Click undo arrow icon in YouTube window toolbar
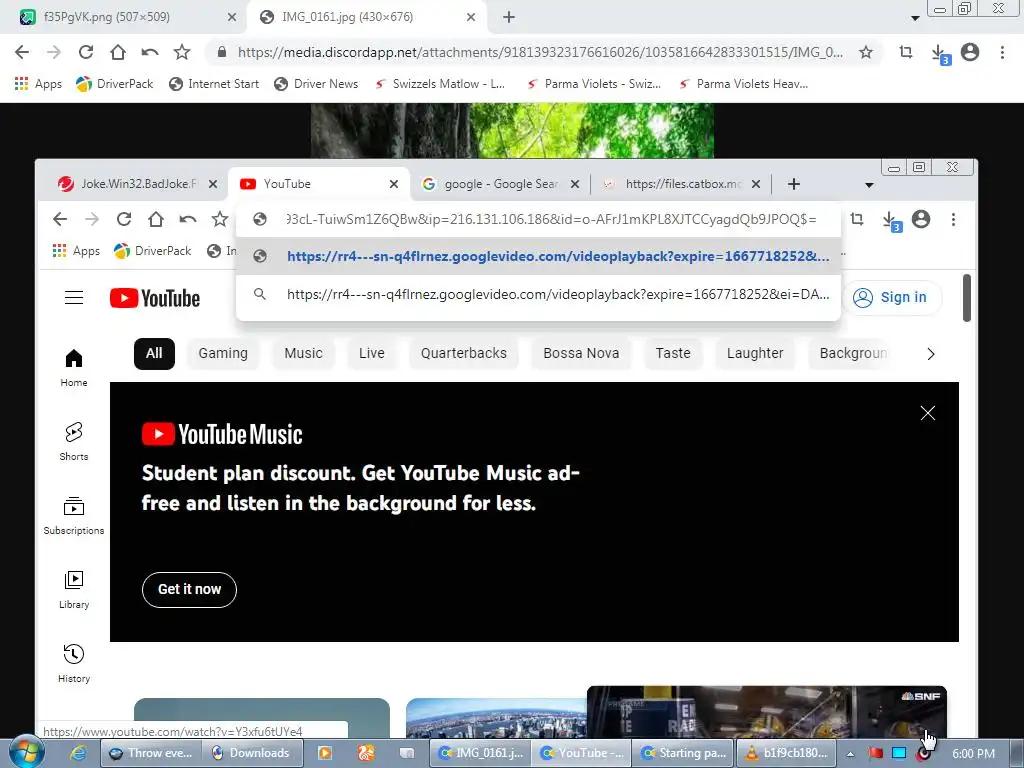 coord(187,219)
